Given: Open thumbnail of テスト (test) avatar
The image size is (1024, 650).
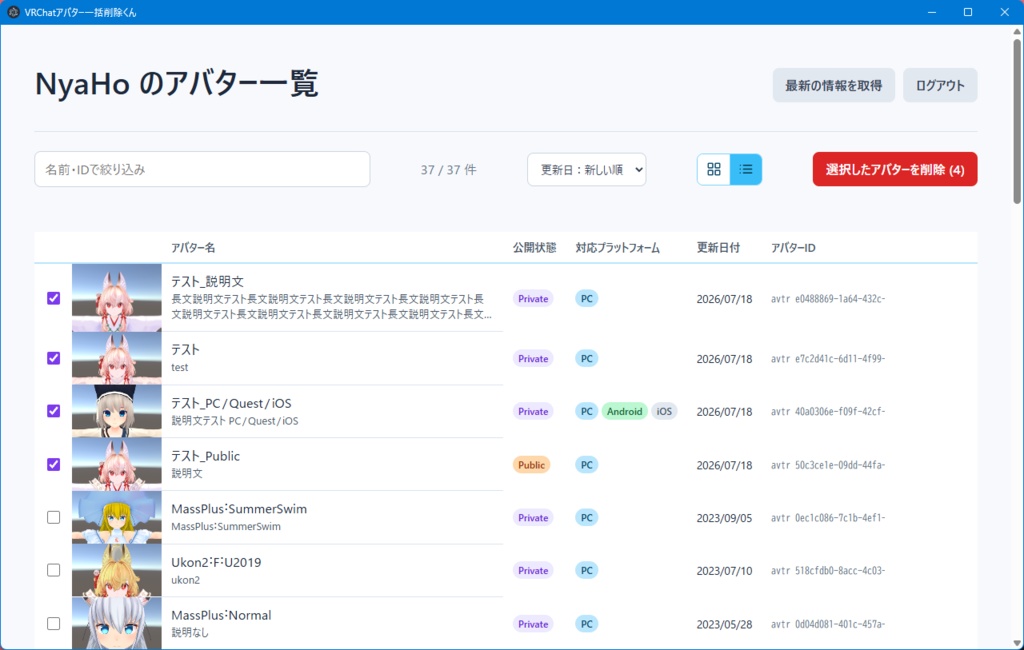Looking at the screenshot, I should [x=117, y=358].
